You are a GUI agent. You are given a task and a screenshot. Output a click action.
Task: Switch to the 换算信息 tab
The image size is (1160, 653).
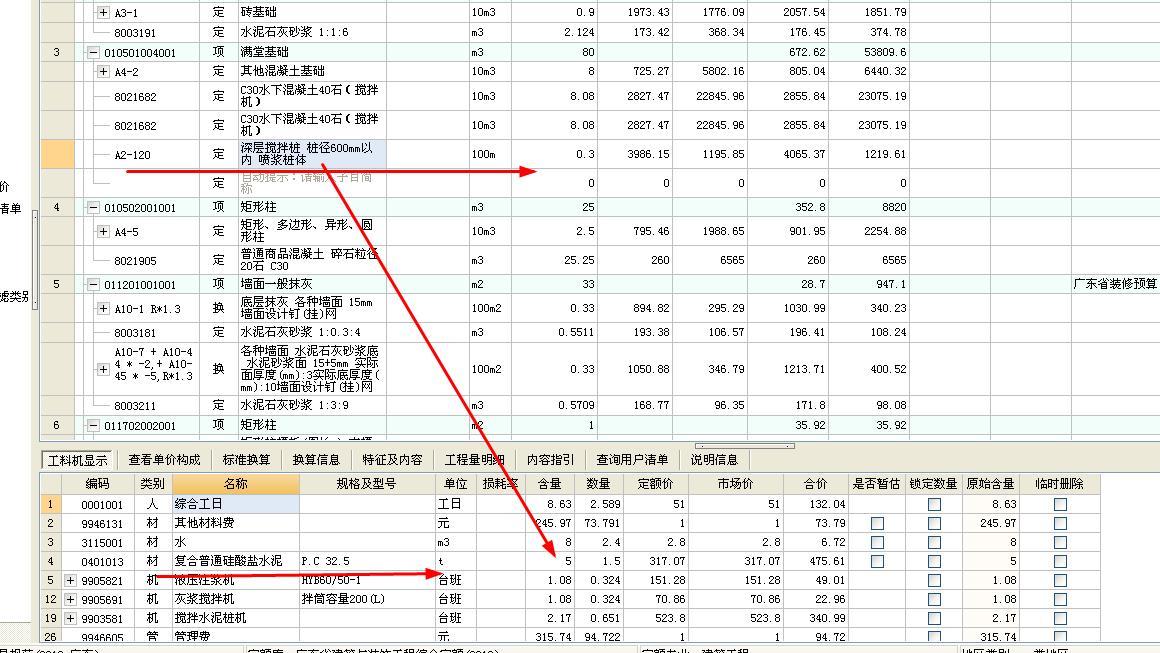click(x=316, y=460)
